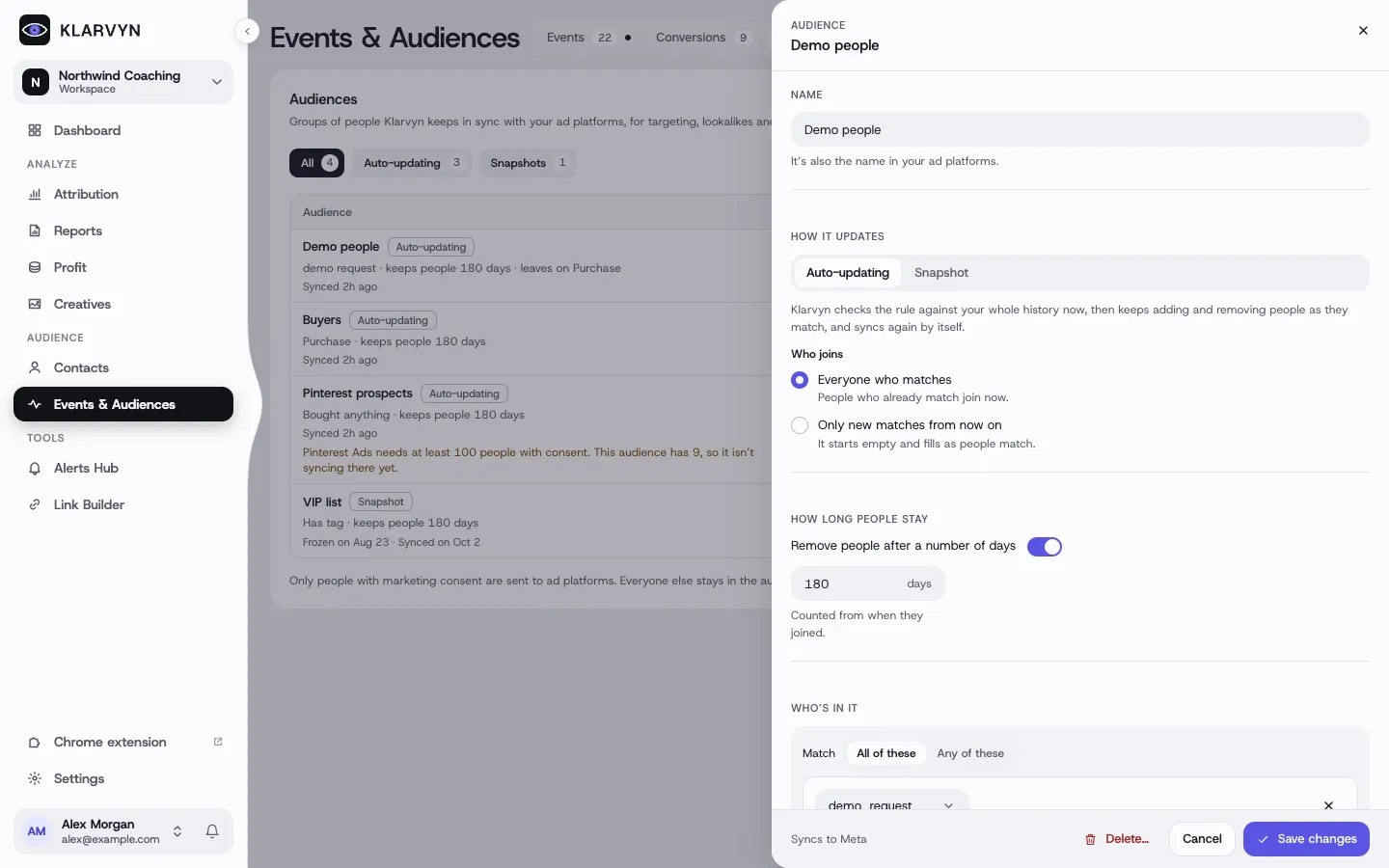This screenshot has height=868, width=1389.
Task: Toggle Remove people after a number of days
Action: (x=1044, y=547)
